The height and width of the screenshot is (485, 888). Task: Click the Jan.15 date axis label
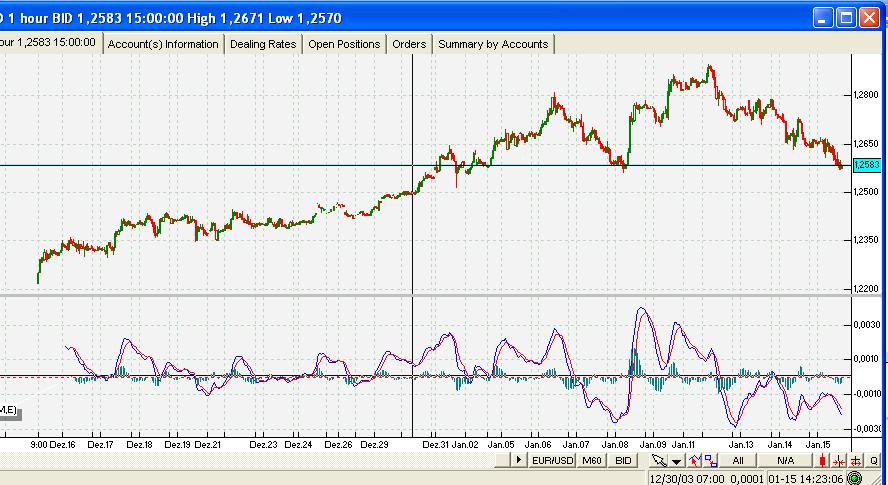coord(818,445)
